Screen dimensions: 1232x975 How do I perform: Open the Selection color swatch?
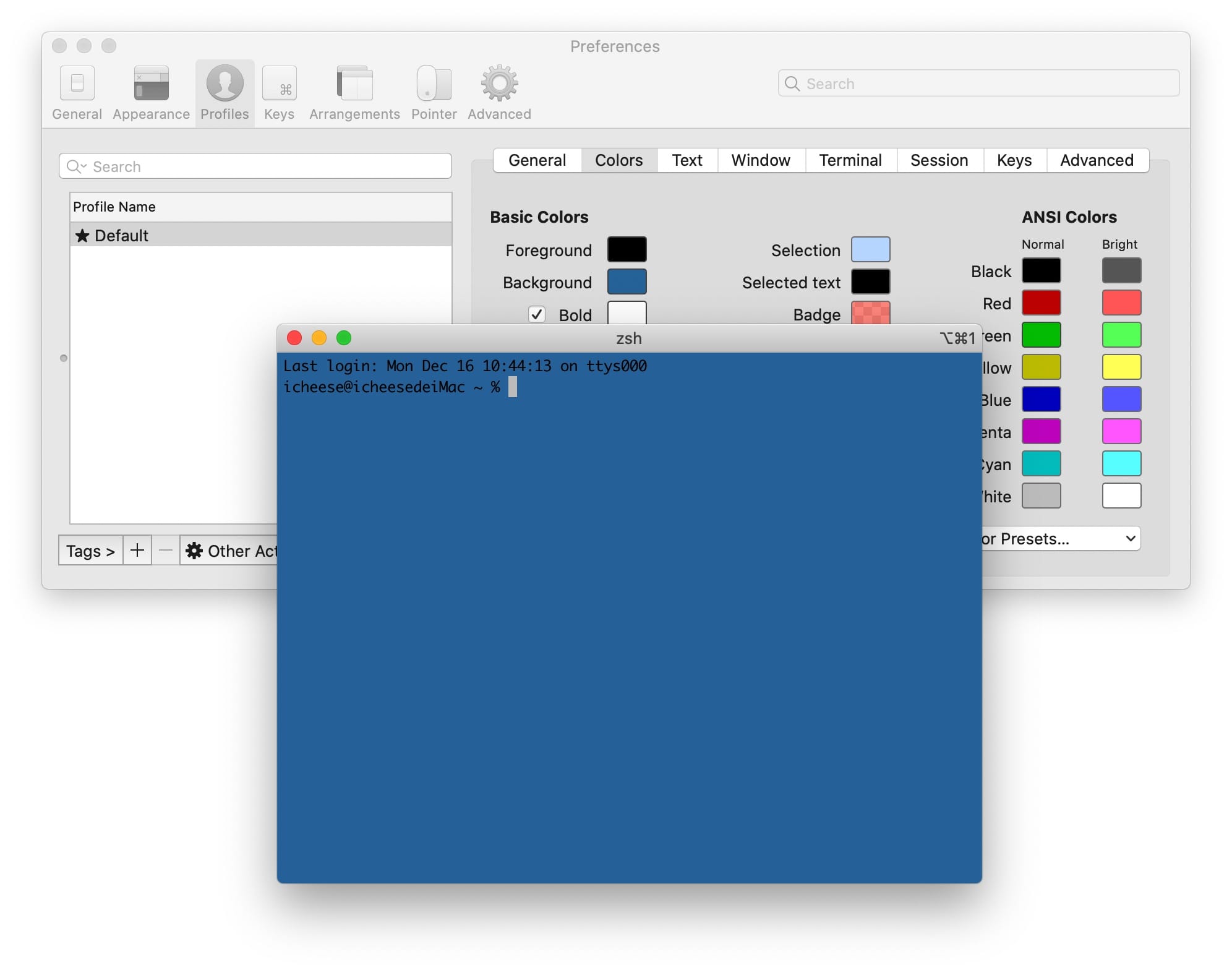870,250
